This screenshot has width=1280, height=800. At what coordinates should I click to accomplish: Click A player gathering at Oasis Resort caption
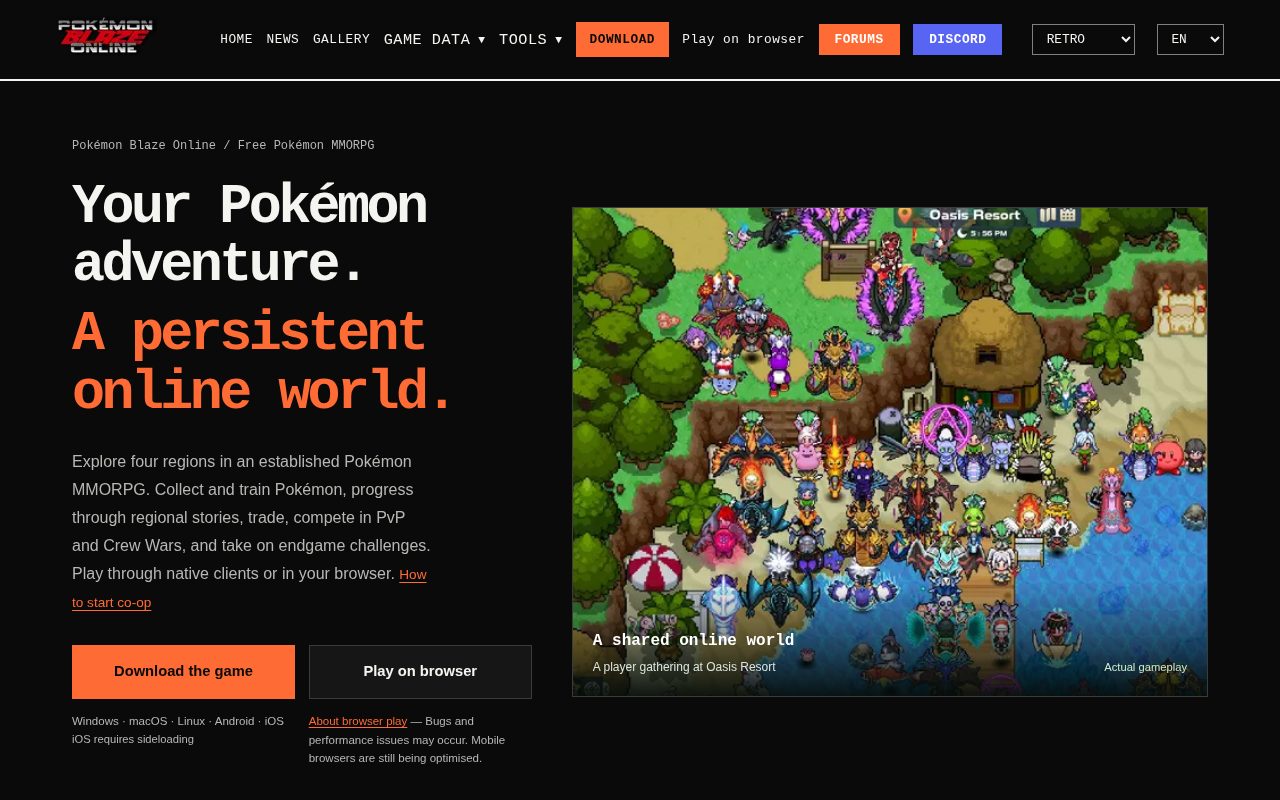(684, 667)
